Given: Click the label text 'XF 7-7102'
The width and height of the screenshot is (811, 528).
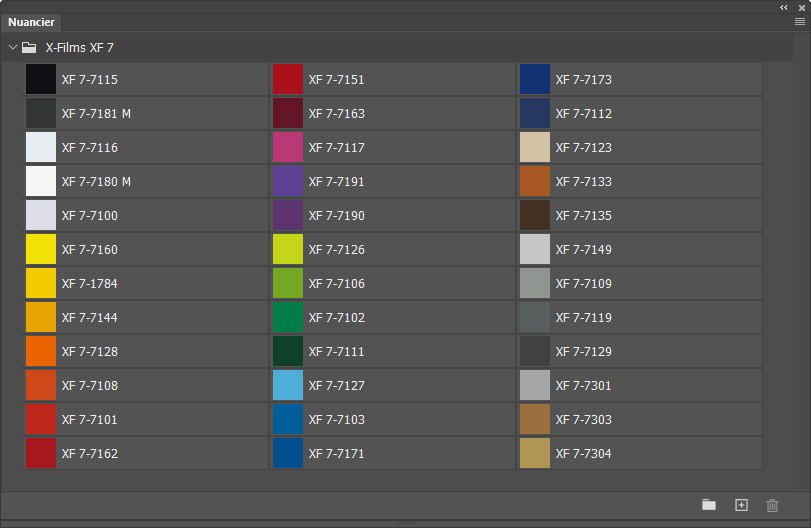Looking at the screenshot, I should 336,318.
